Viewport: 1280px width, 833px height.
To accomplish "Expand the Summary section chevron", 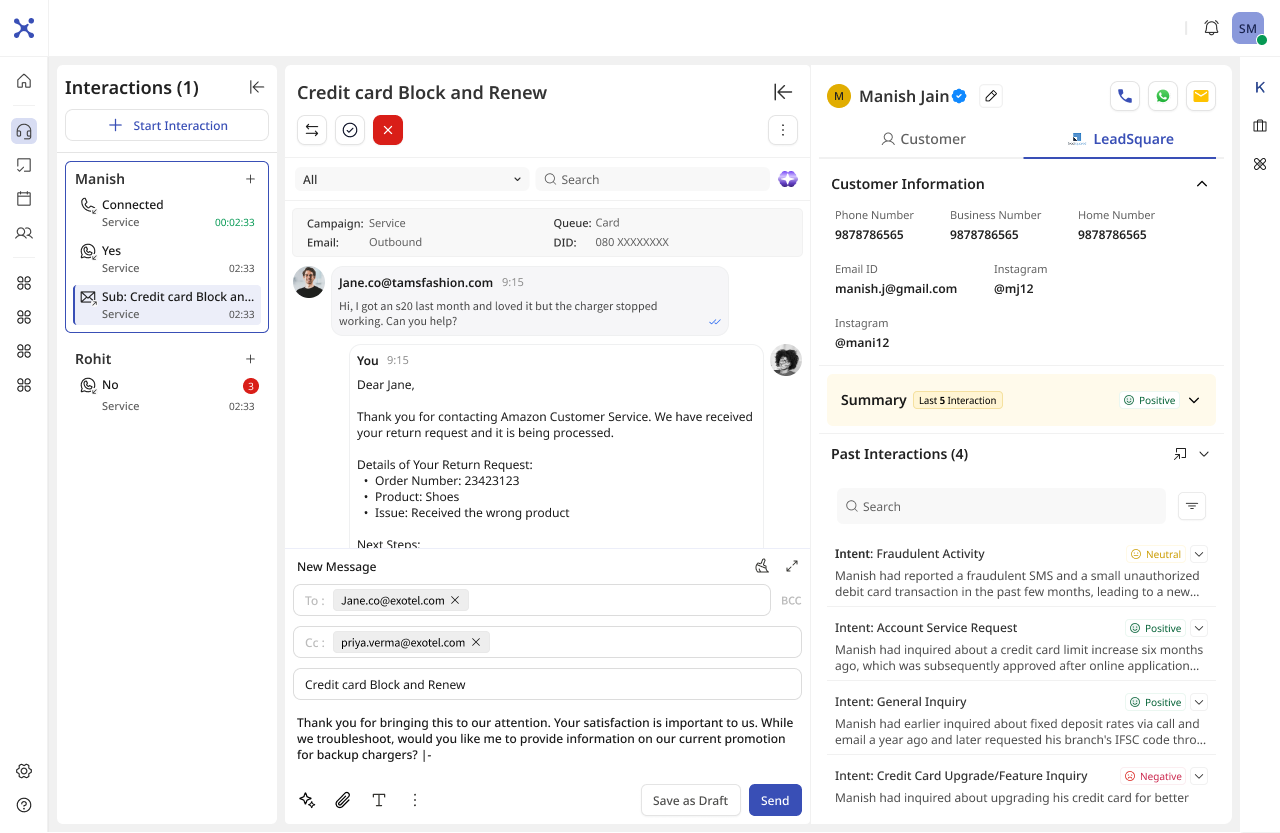I will [1194, 400].
